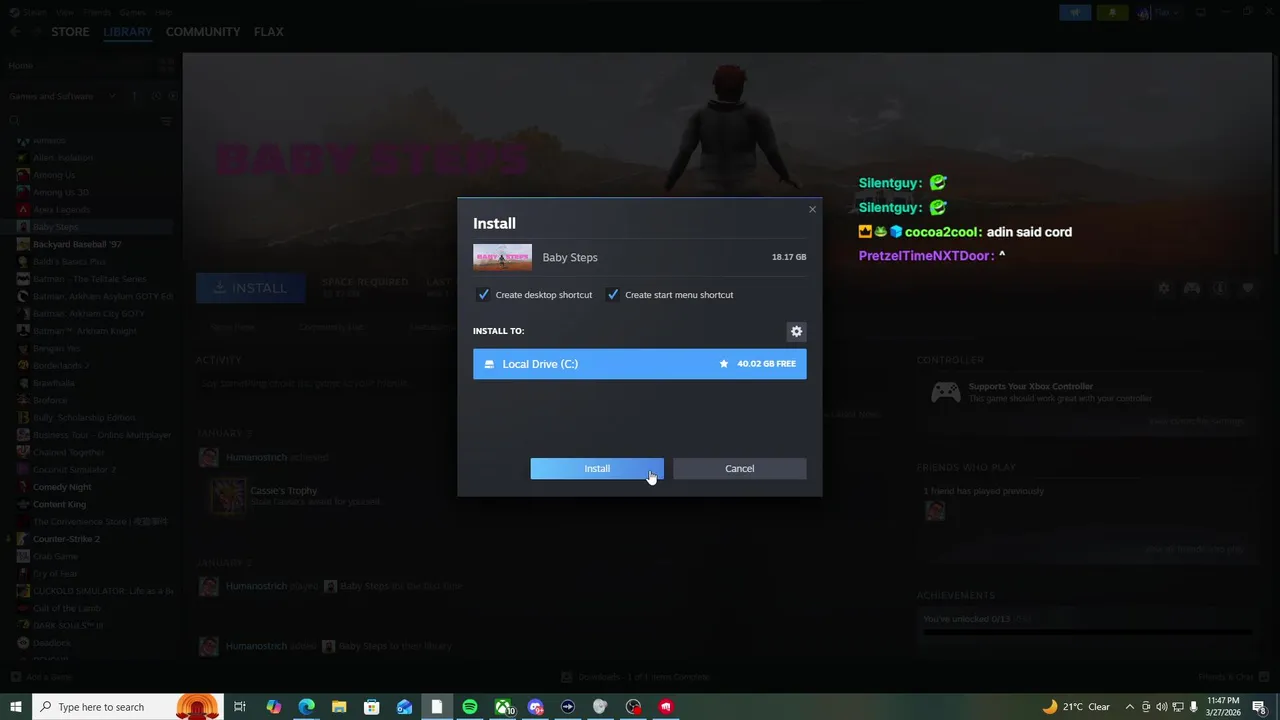1280x720 pixels.
Task: Click Windows search box on taskbar
Action: click(128, 707)
